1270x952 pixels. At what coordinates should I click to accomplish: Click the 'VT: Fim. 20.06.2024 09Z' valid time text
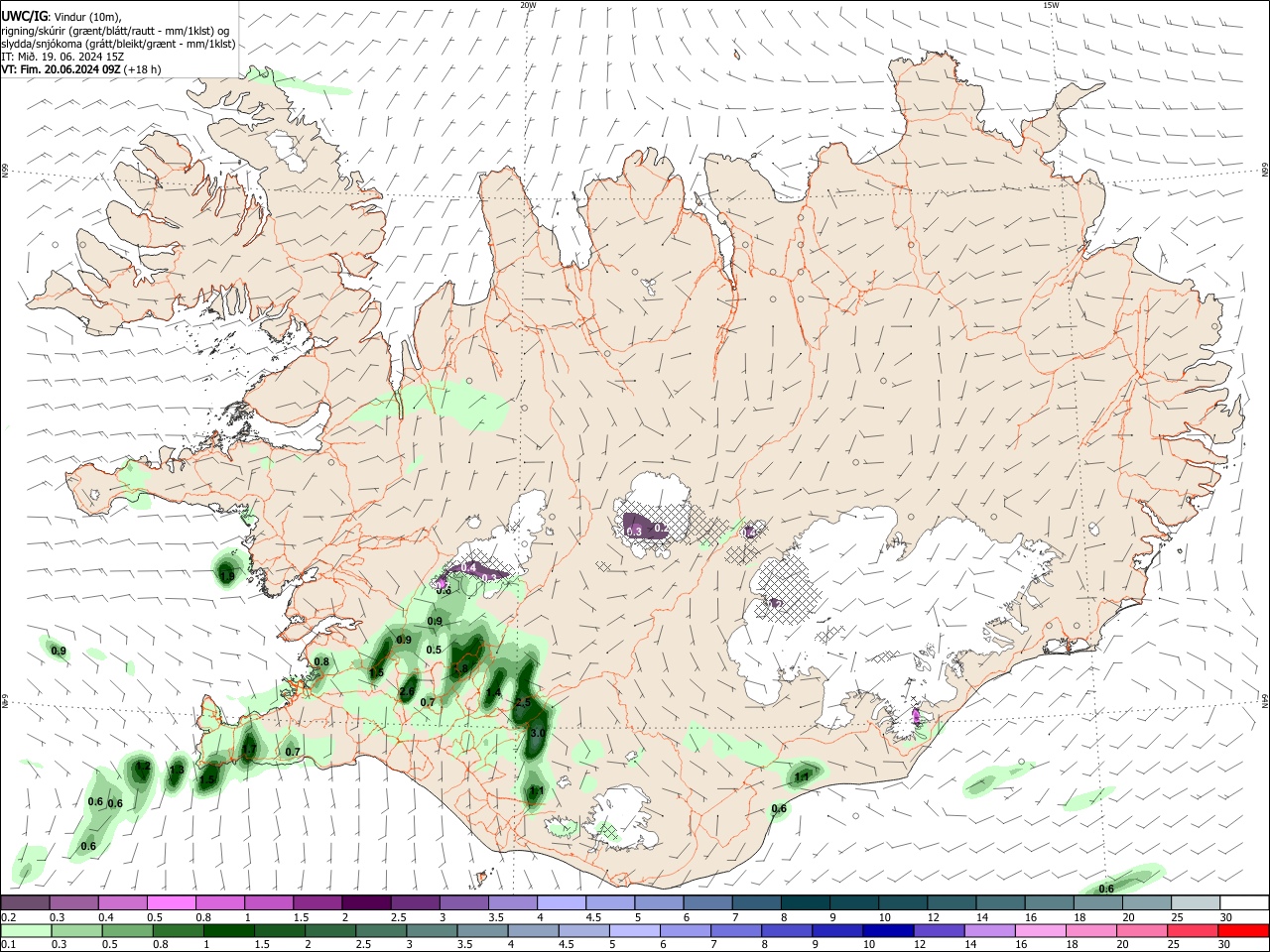point(61,69)
